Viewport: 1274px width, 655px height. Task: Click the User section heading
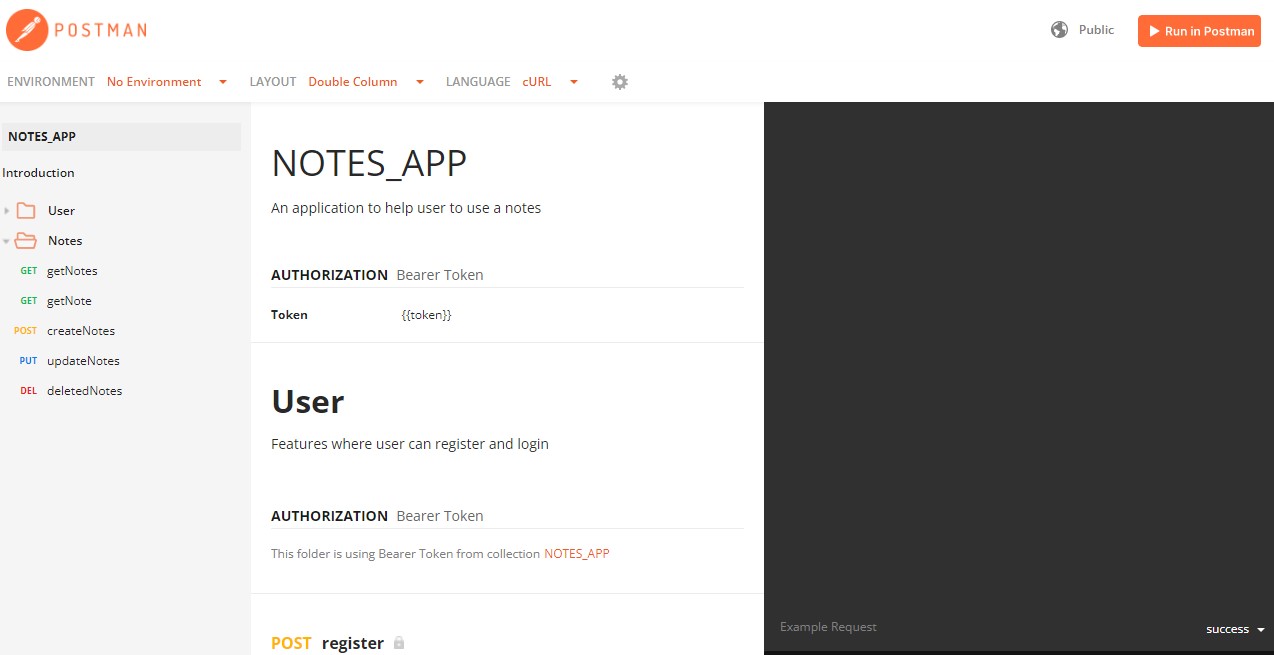308,401
